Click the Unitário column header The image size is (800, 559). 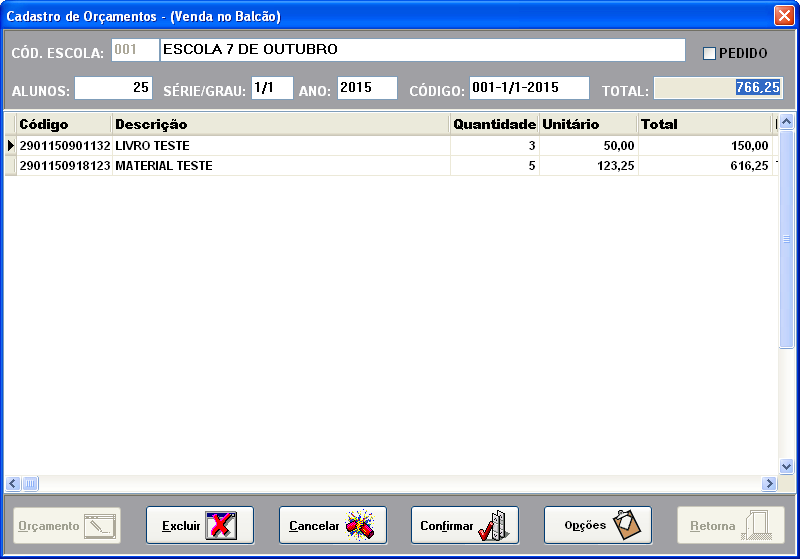pos(588,124)
